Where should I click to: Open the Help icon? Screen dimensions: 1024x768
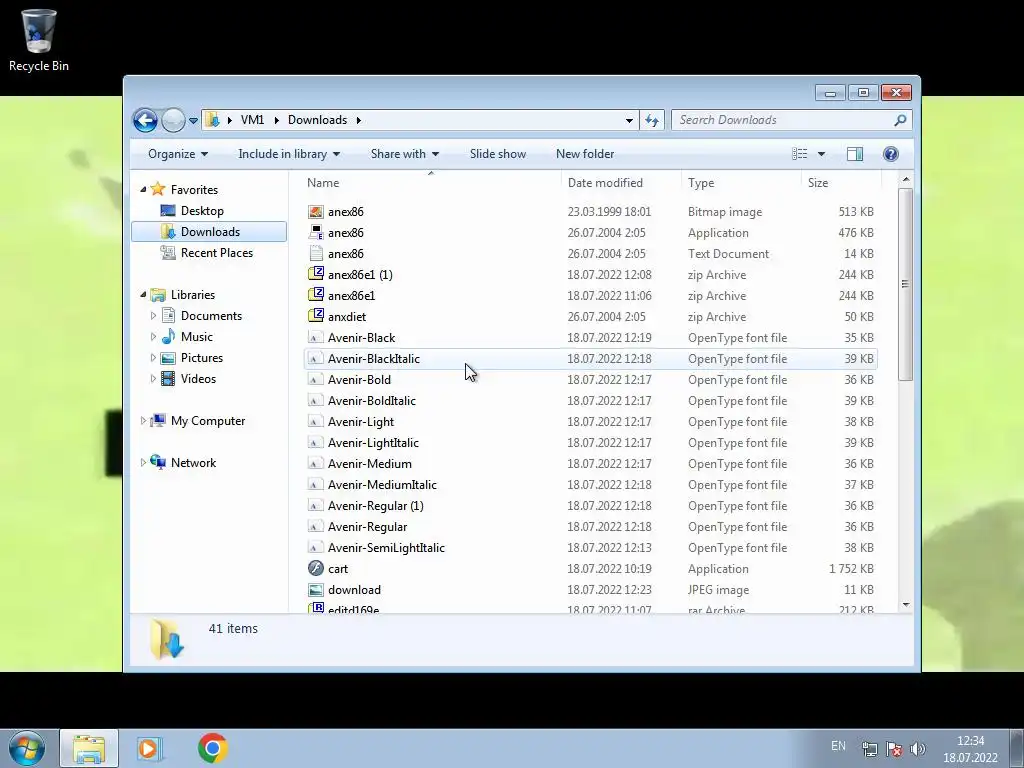890,154
